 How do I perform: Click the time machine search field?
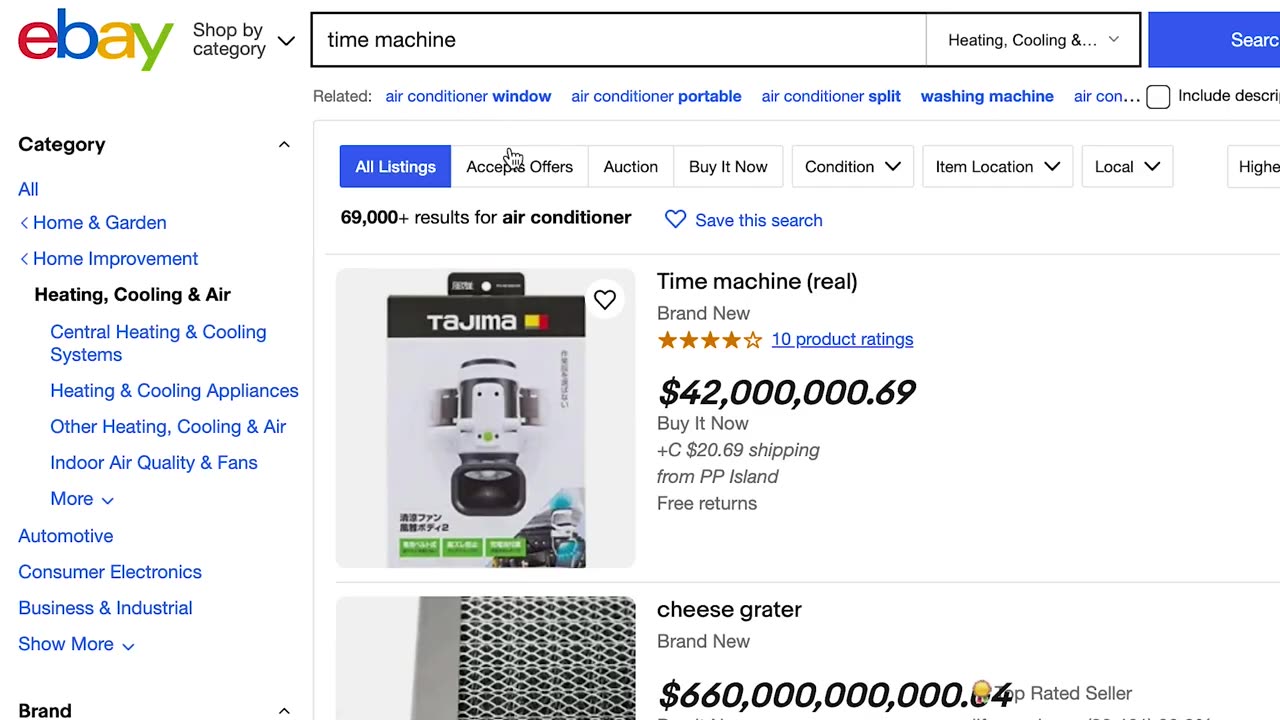(x=620, y=40)
